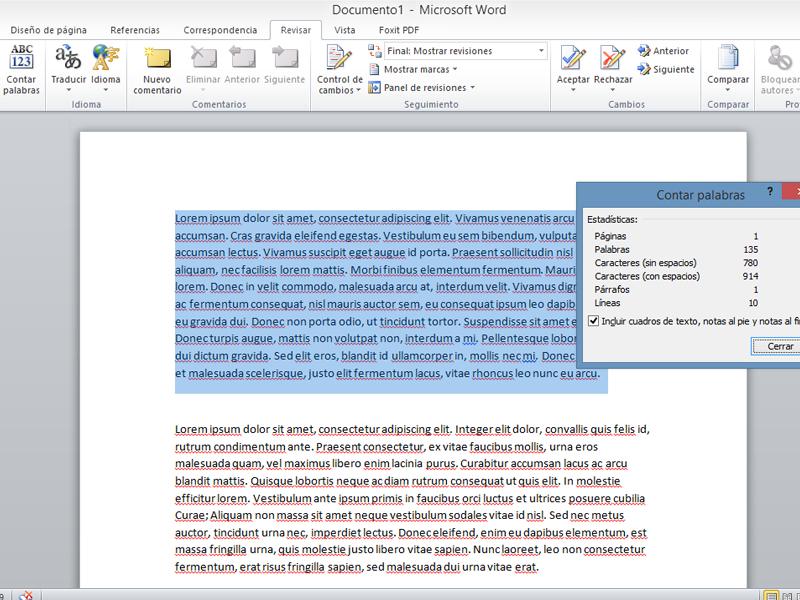The height and width of the screenshot is (600, 800).
Task: Expand the Panel de revisiones dropdown
Action: pos(422,88)
